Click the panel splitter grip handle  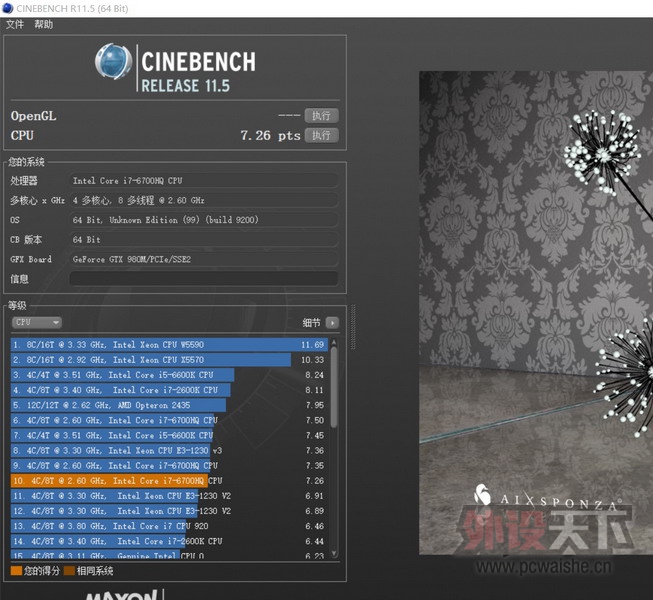(354, 327)
